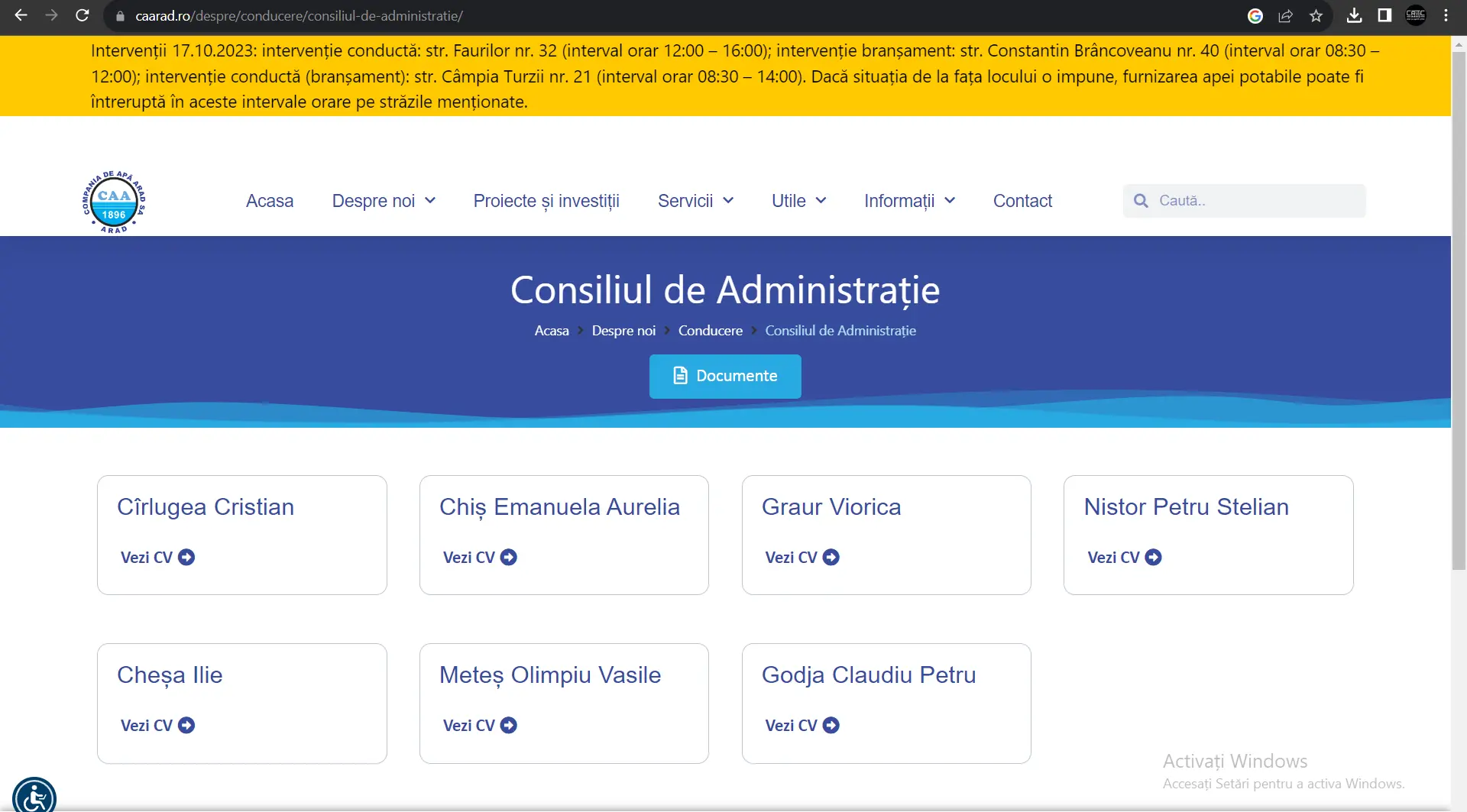Screen dimensions: 1467x812
Task: Toggle the browser side panel icon
Action: (x=1384, y=15)
